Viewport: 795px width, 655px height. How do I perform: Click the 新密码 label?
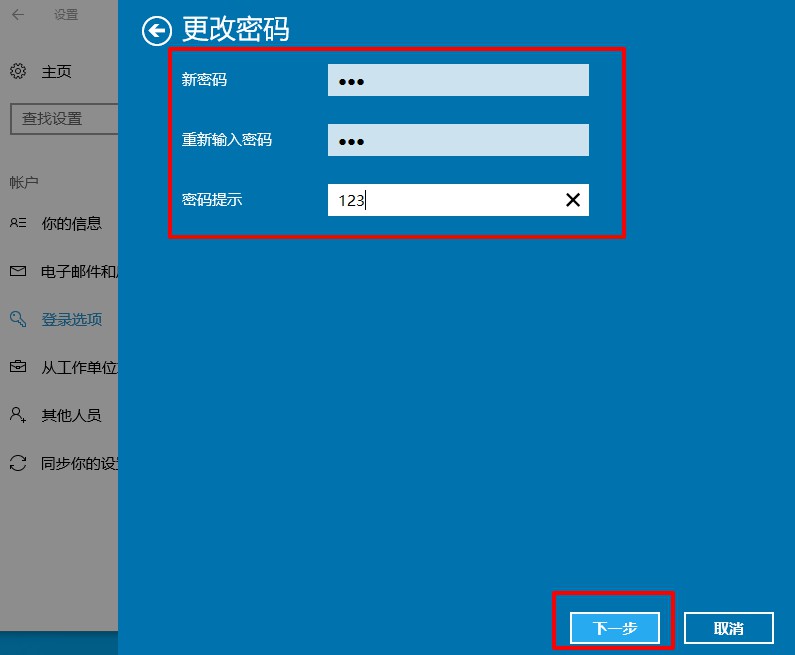[204, 80]
